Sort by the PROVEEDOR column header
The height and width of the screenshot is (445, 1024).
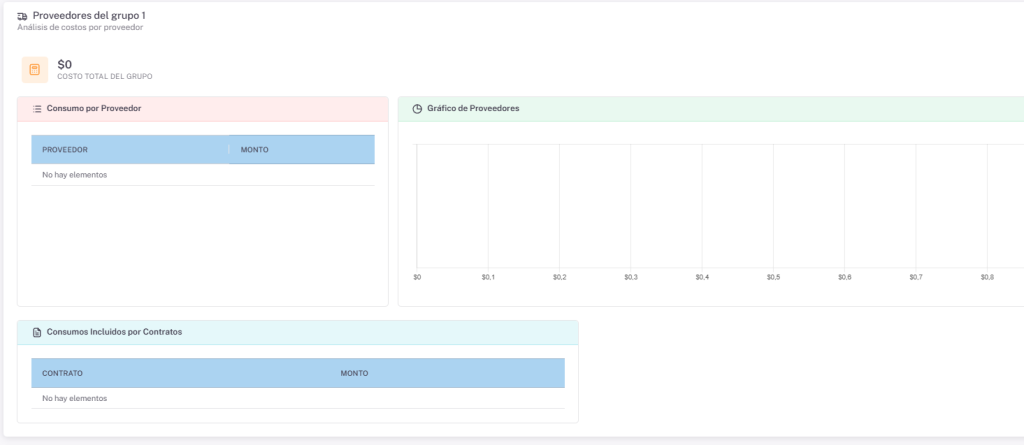pyautogui.click(x=65, y=150)
